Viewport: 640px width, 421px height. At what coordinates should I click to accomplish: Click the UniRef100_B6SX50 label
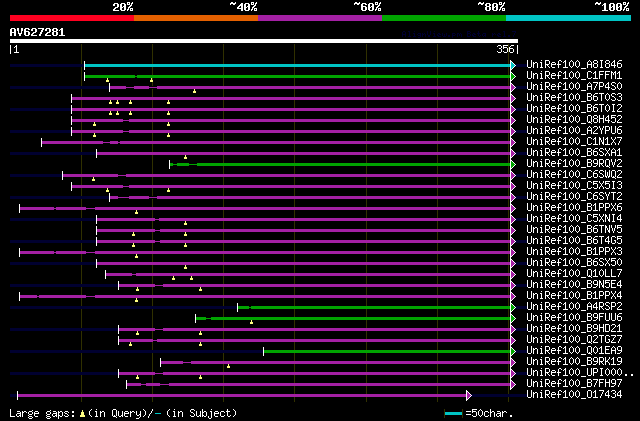click(x=574, y=263)
